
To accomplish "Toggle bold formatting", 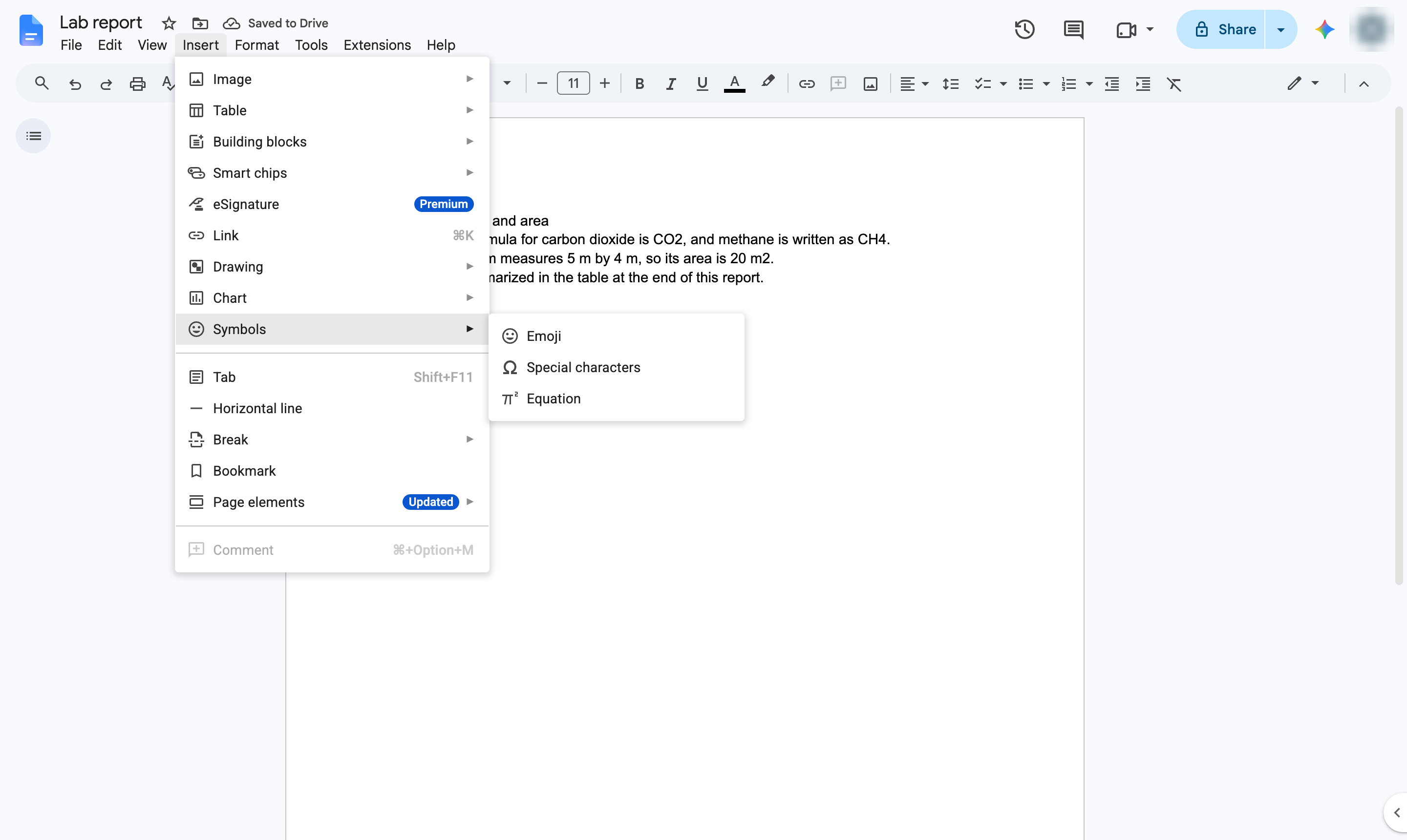I will [x=639, y=84].
